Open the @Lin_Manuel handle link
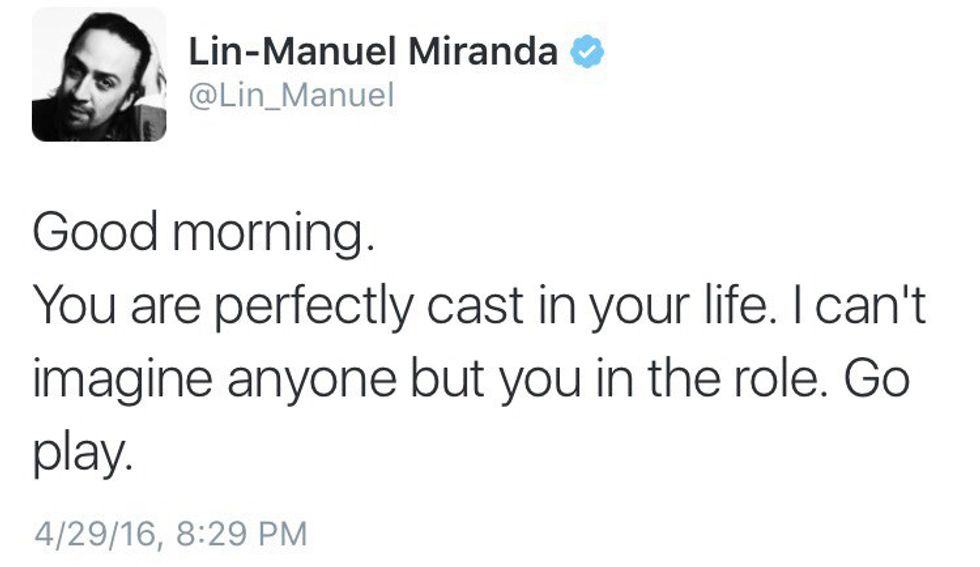Image resolution: width=980 pixels, height=567 pixels. point(291,96)
